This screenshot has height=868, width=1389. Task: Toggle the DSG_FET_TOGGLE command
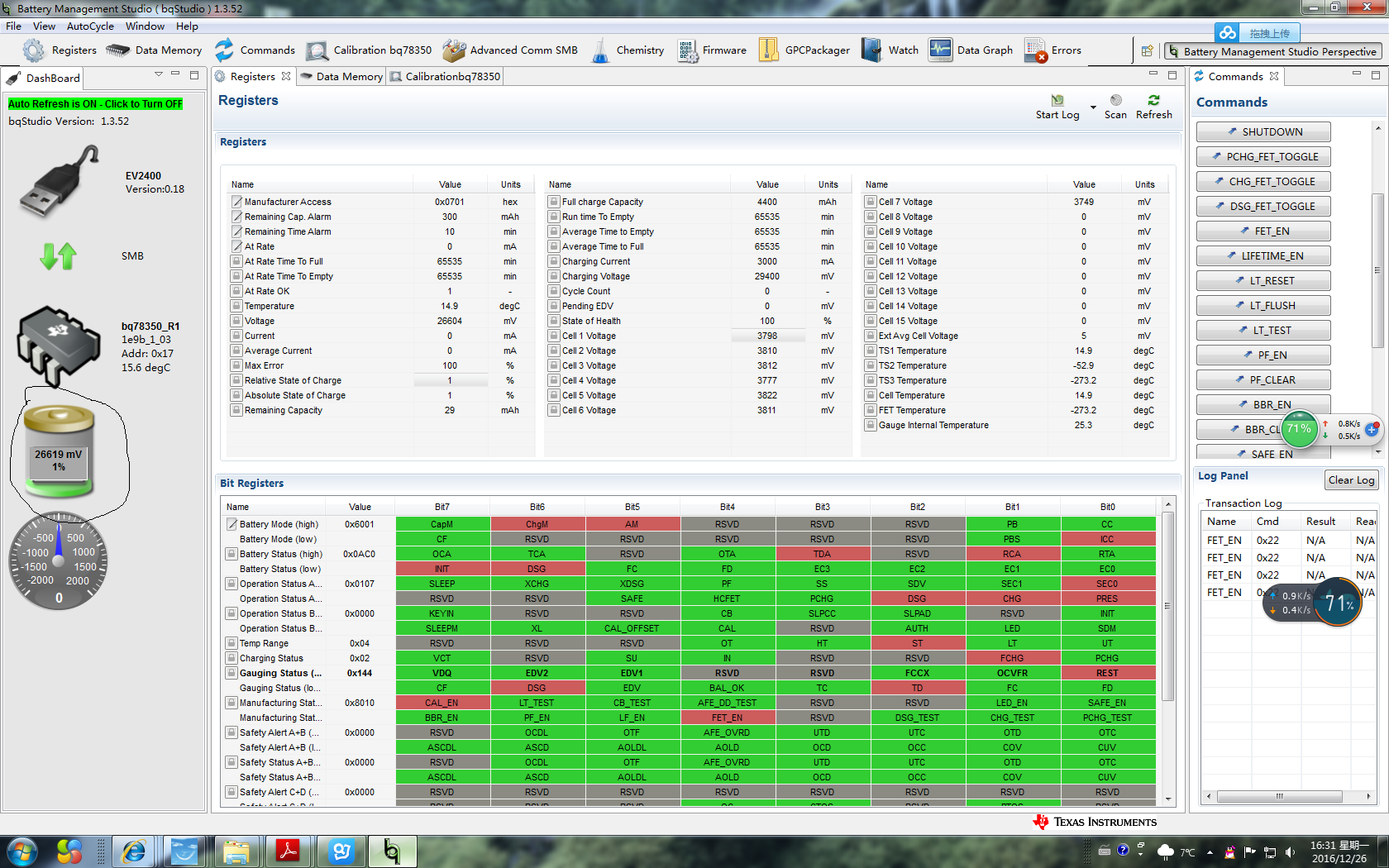pyautogui.click(x=1263, y=207)
